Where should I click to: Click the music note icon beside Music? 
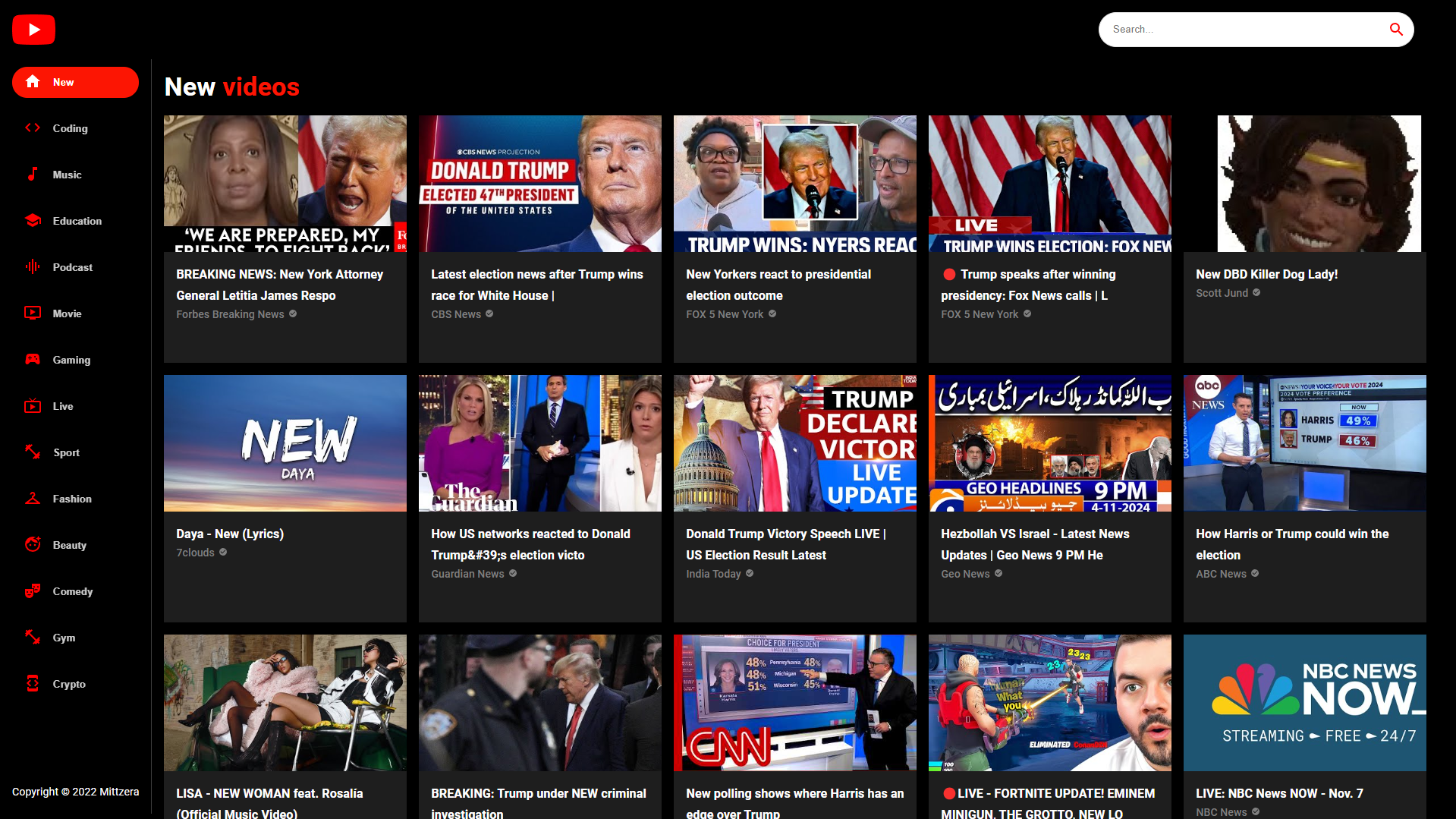(x=33, y=175)
